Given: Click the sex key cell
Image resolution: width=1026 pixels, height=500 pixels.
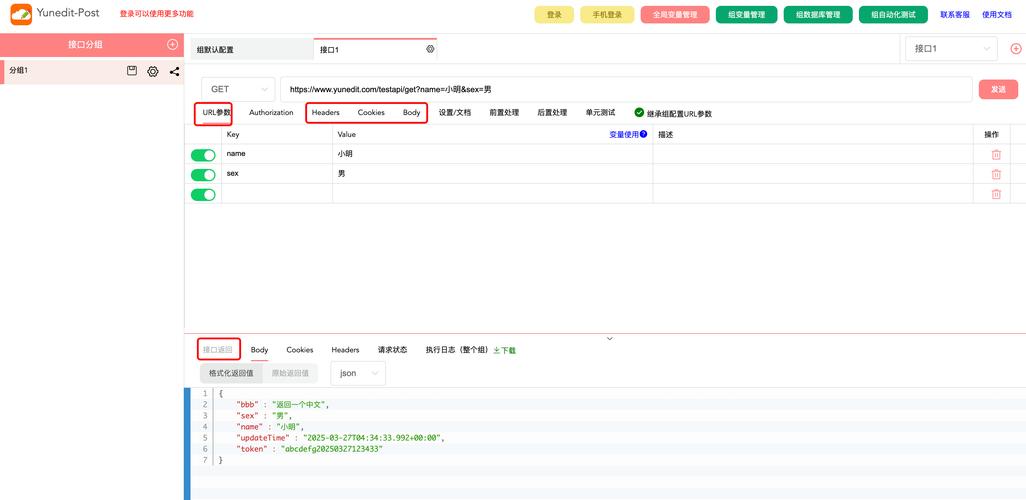Looking at the screenshot, I should click(x=277, y=173).
